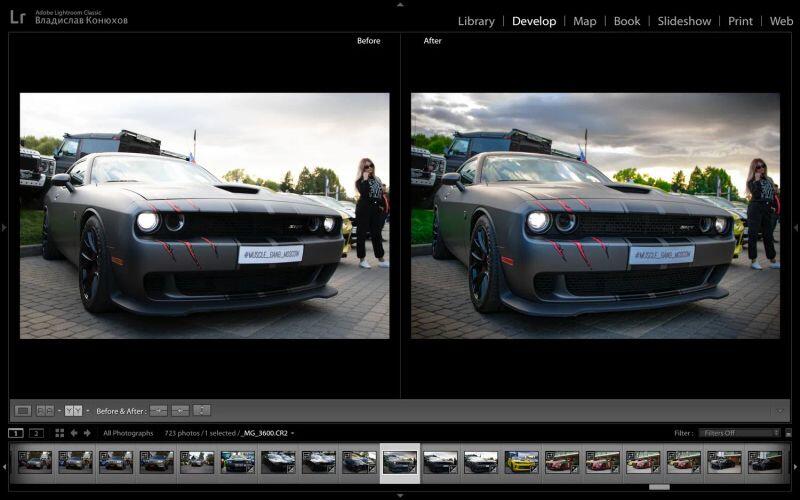Switch to the Library module
This screenshot has height=500, width=800.
(x=476, y=21)
